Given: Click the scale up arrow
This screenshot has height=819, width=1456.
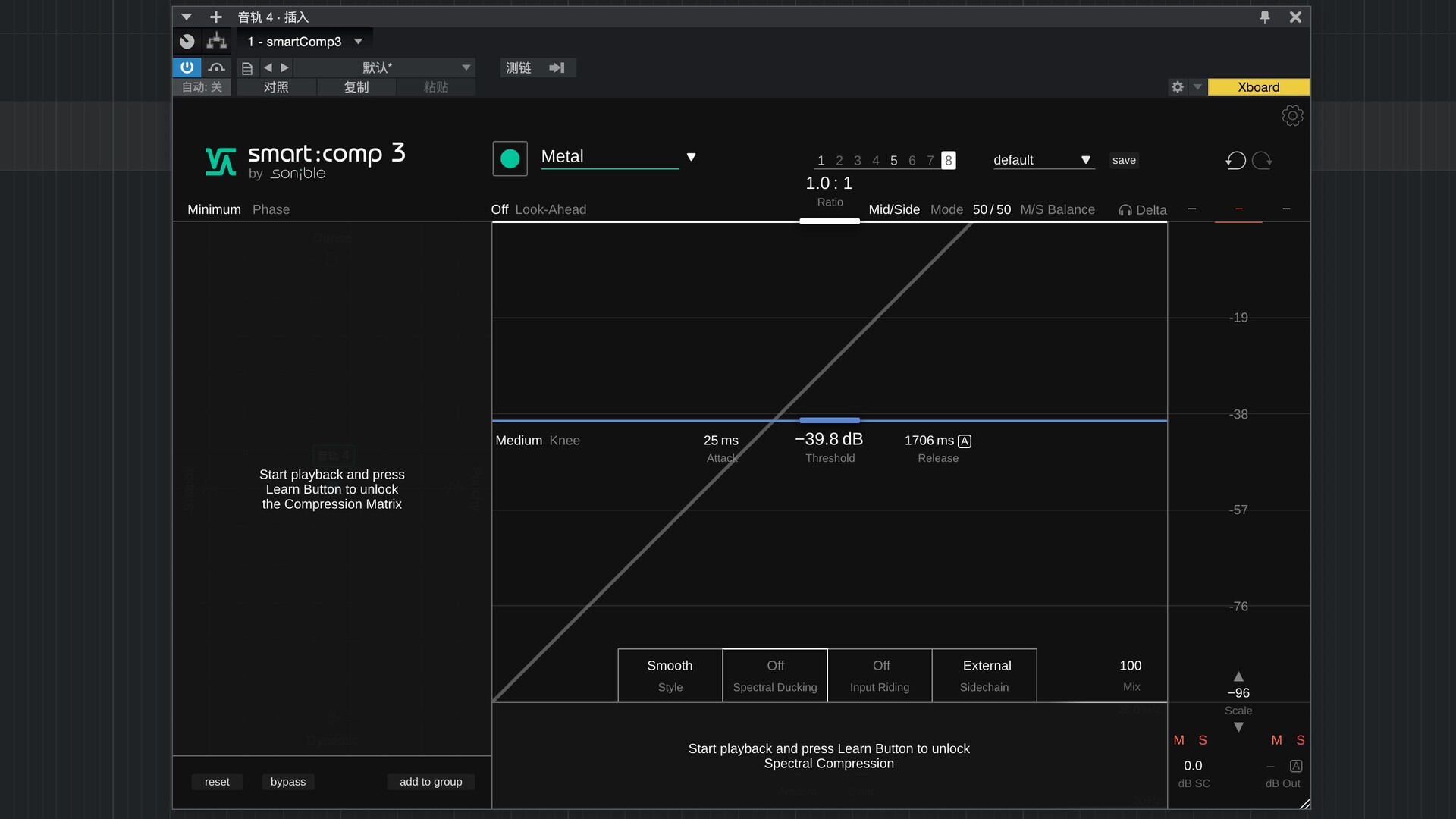Looking at the screenshot, I should pos(1238,676).
